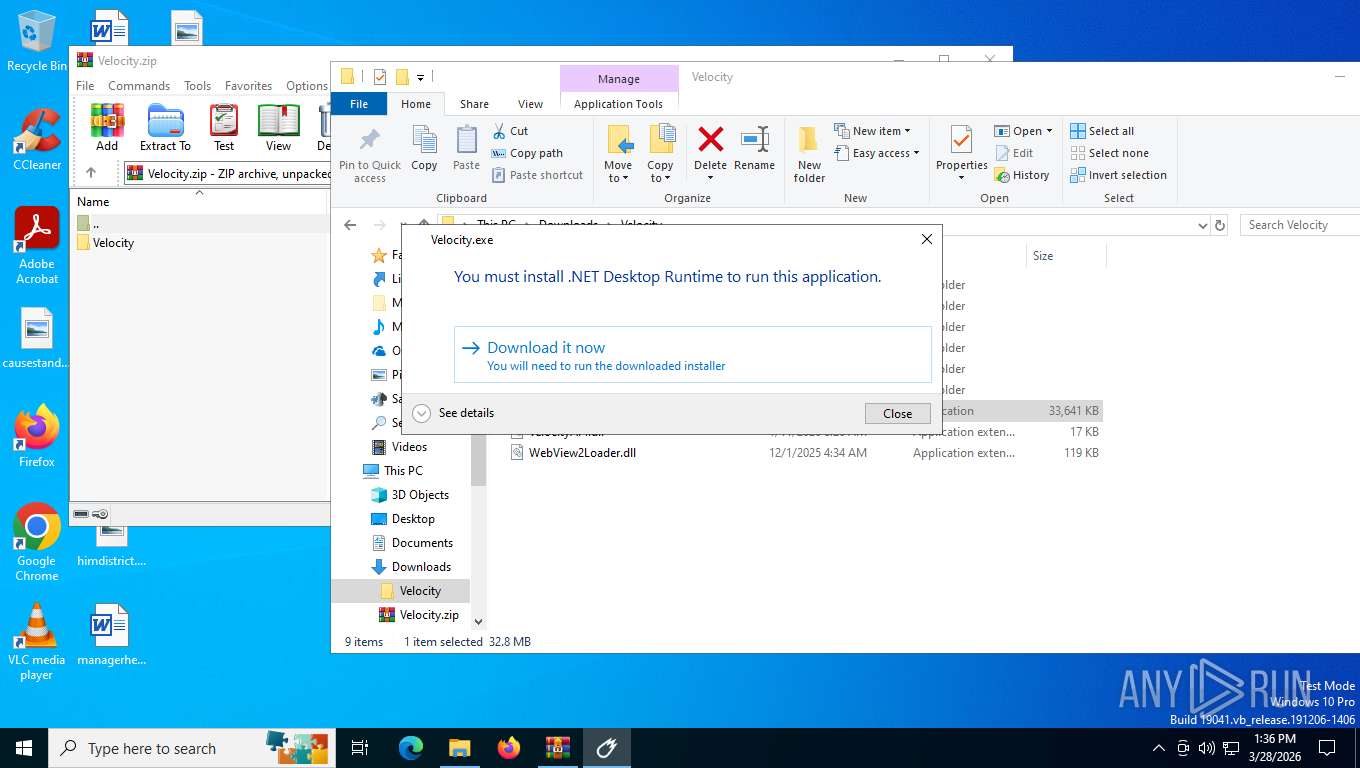Expand See details in Velocity.exe dialog
The height and width of the screenshot is (768, 1360).
pos(453,413)
